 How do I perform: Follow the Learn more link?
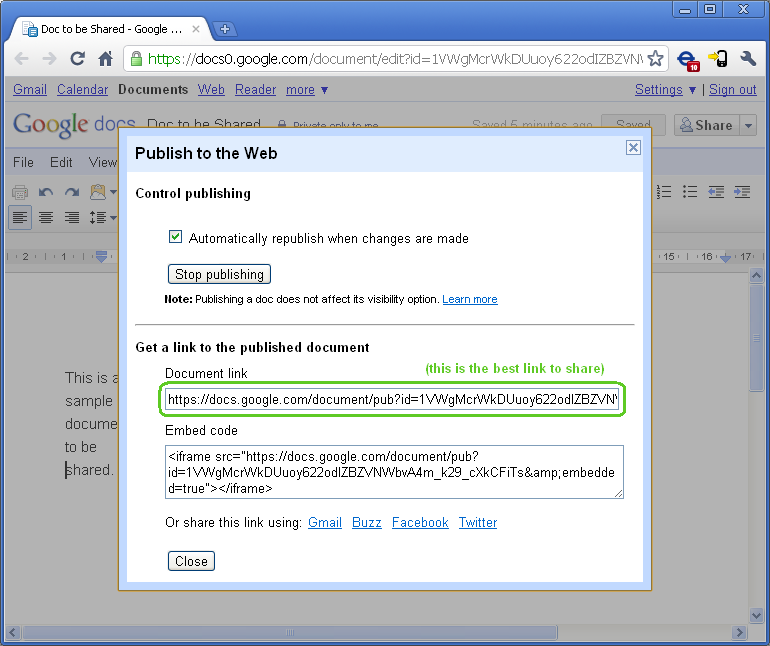[469, 300]
